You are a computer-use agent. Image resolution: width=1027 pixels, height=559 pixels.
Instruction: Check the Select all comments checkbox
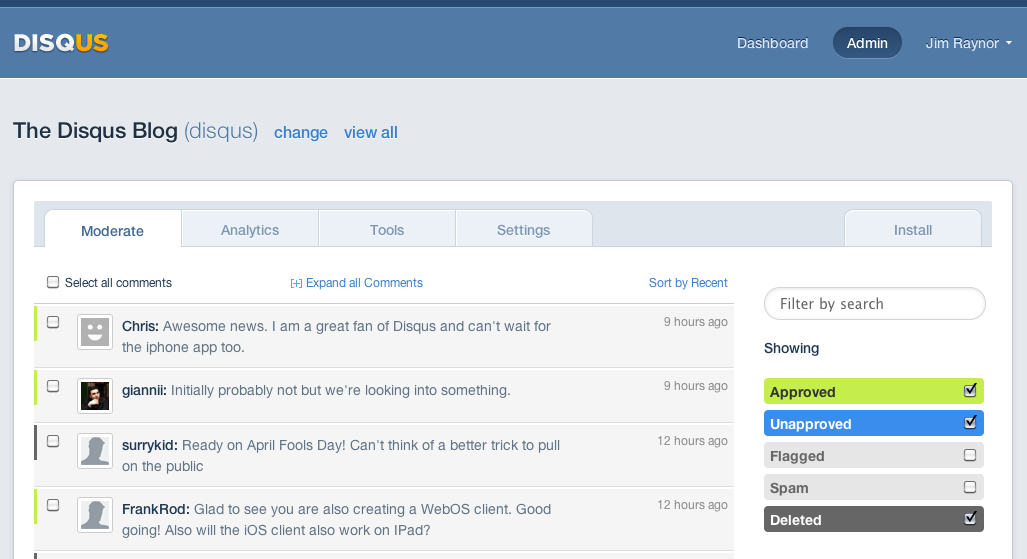pyautogui.click(x=53, y=283)
